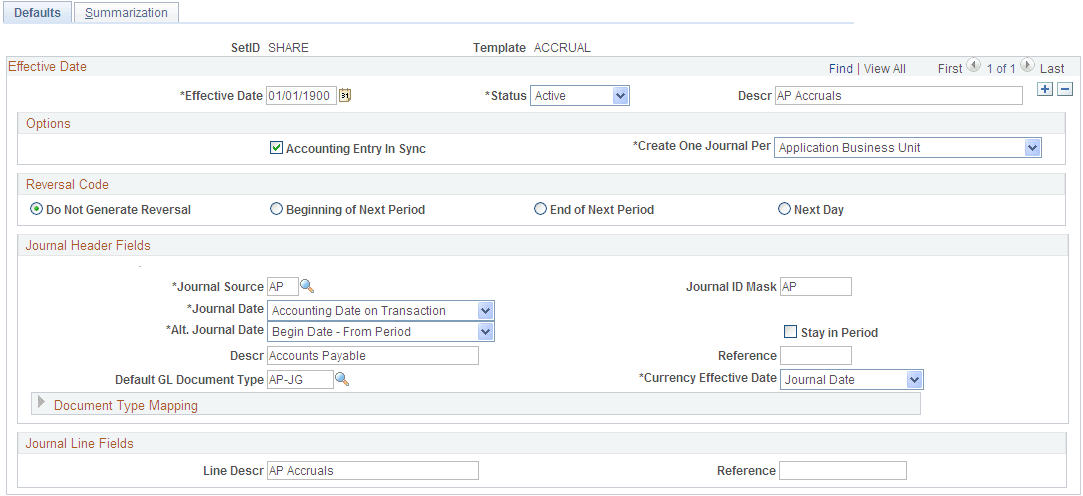This screenshot has width=1083, height=496.
Task: Click the Reversal Code heading
Action: click(67, 184)
